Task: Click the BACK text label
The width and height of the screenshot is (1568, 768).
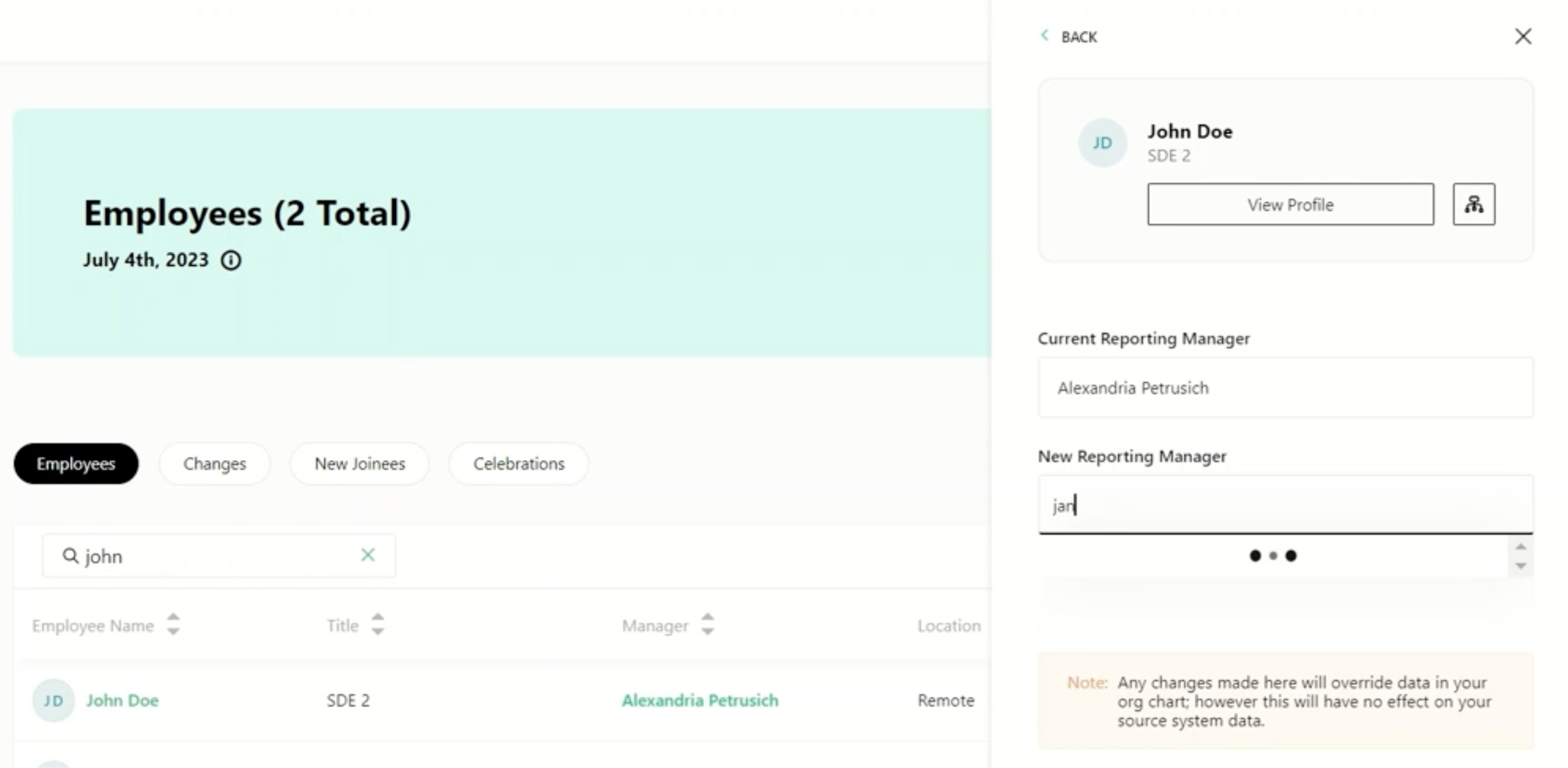Action: point(1079,37)
